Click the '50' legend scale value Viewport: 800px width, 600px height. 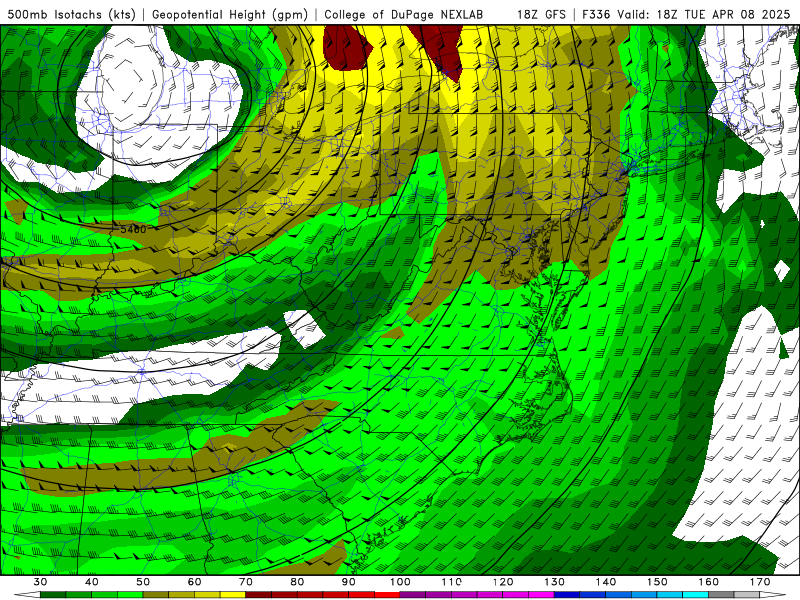pos(143,582)
